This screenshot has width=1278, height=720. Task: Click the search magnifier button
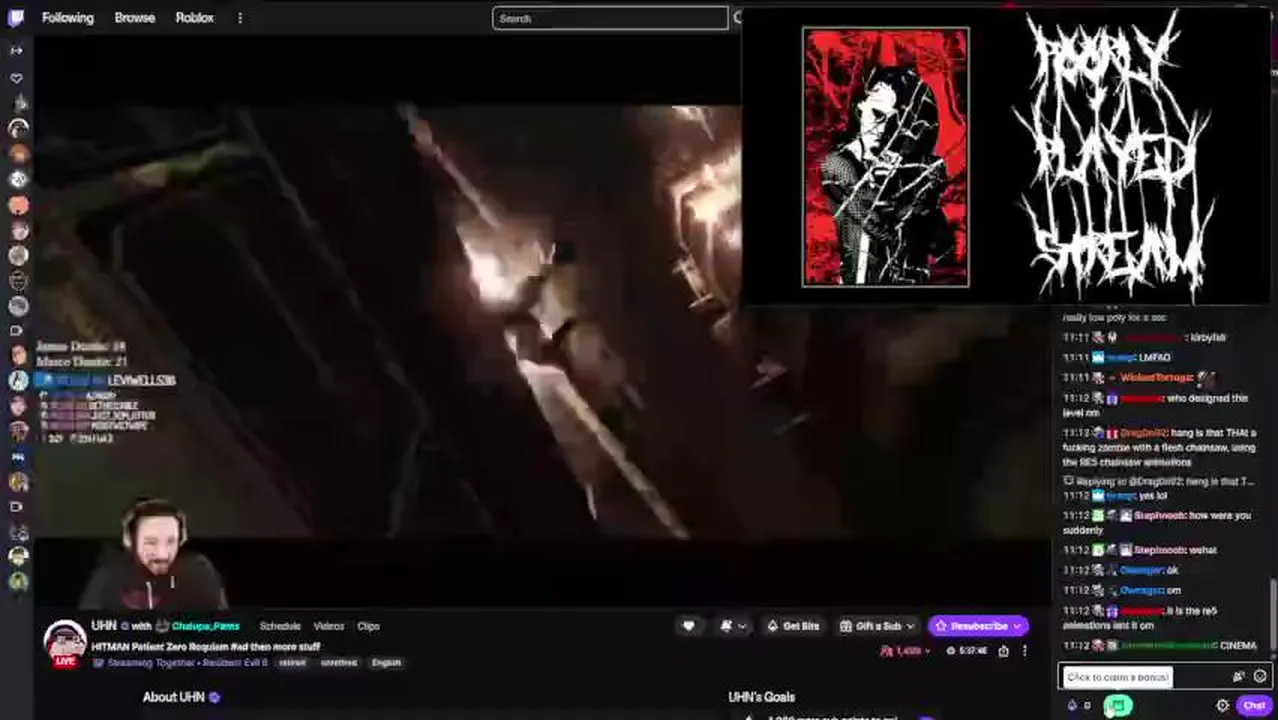[x=738, y=18]
